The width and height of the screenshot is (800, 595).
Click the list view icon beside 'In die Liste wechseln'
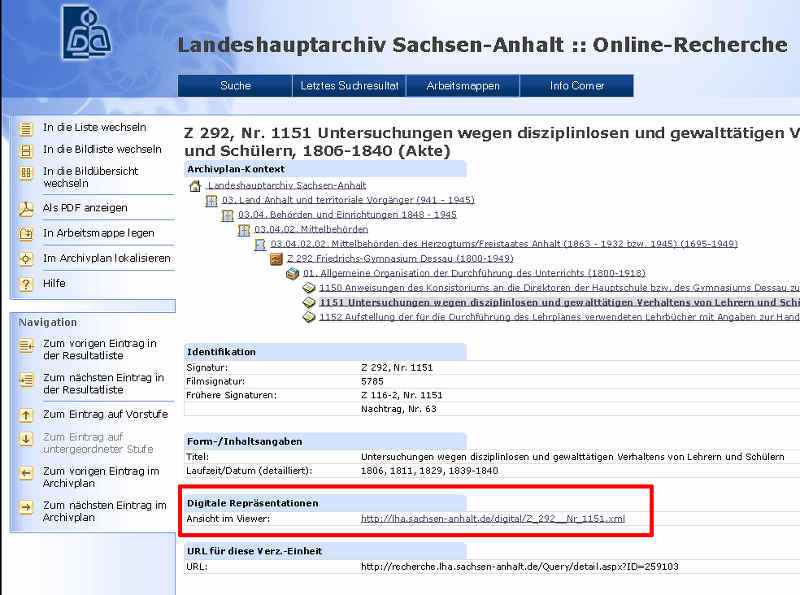(26, 129)
